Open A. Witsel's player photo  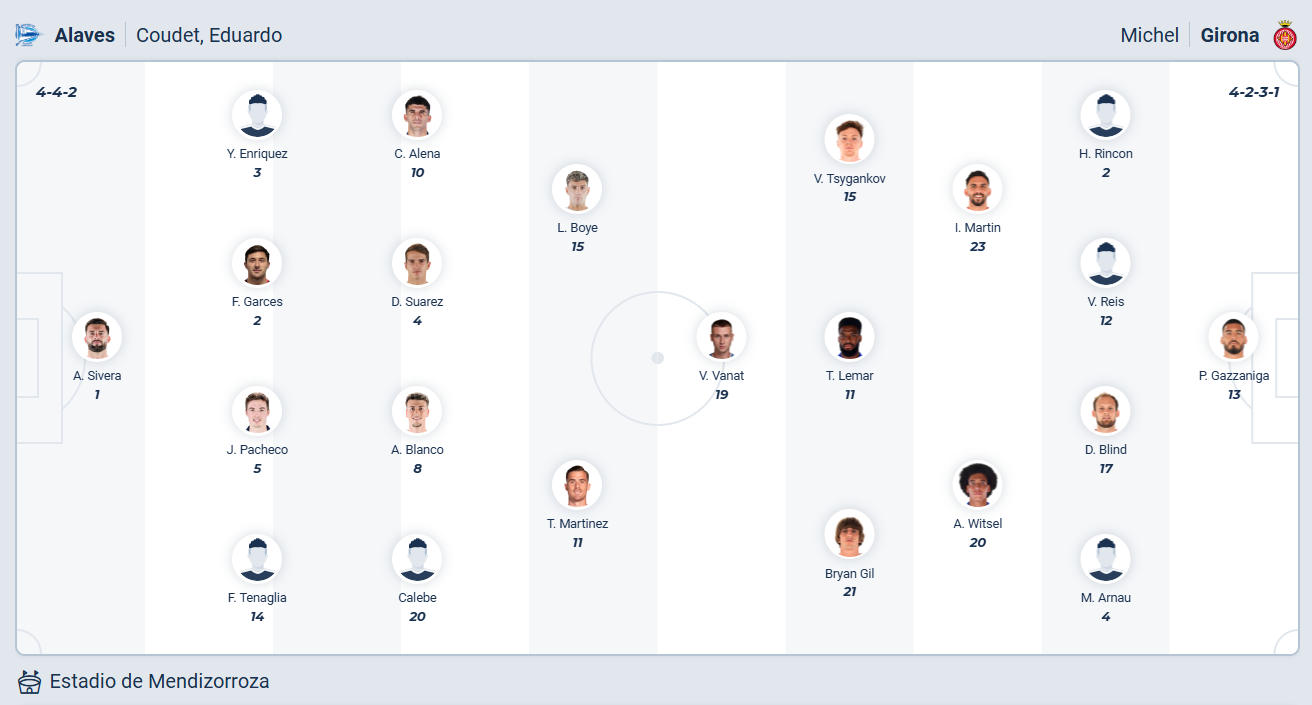point(977,485)
